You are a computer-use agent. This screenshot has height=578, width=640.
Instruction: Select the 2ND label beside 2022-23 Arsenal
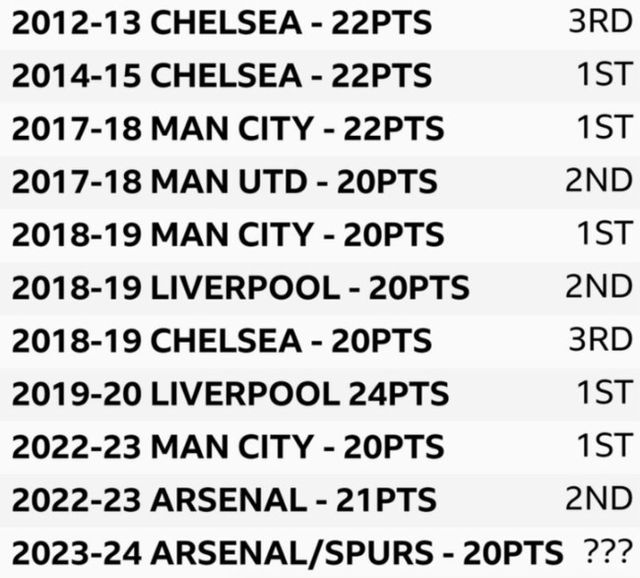pyautogui.click(x=598, y=499)
